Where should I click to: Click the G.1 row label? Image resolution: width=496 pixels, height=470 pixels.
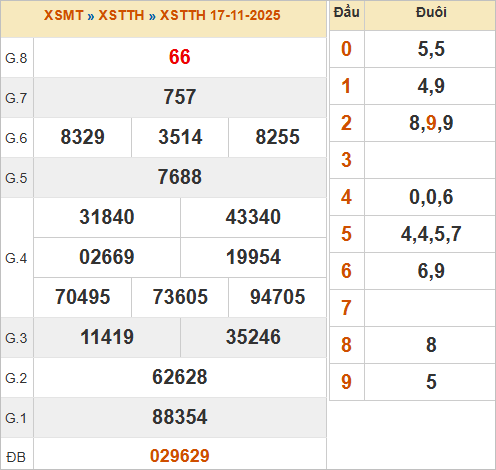click(x=16, y=418)
